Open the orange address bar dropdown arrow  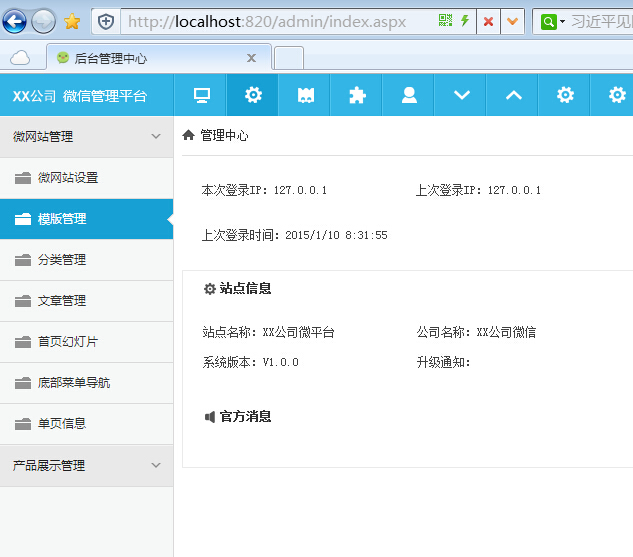[513, 21]
